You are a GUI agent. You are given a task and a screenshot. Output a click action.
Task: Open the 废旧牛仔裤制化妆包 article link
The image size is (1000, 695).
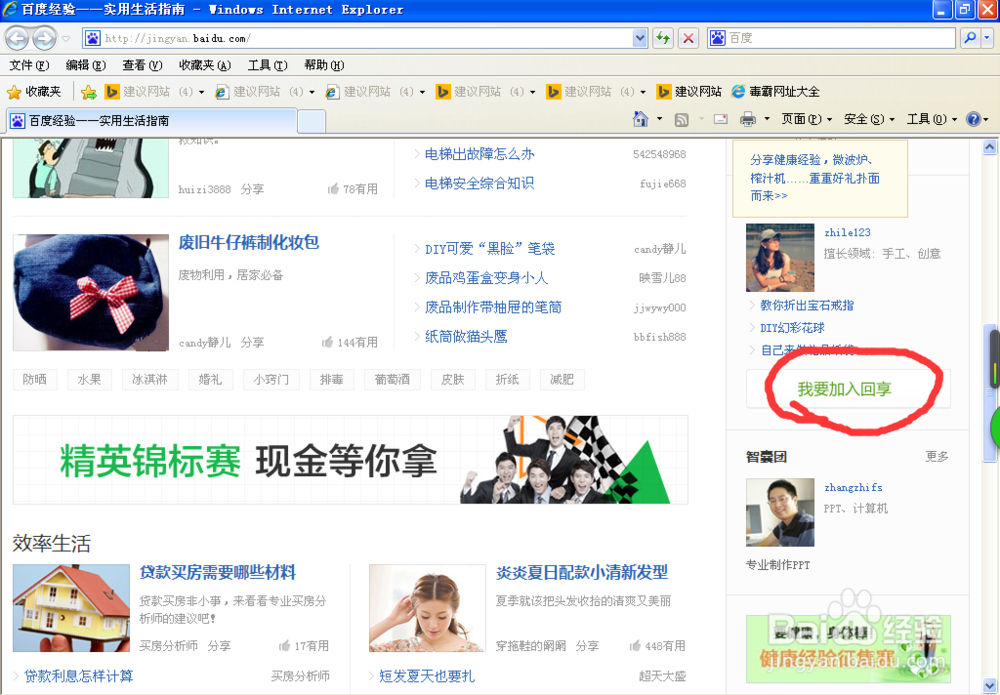(x=249, y=242)
